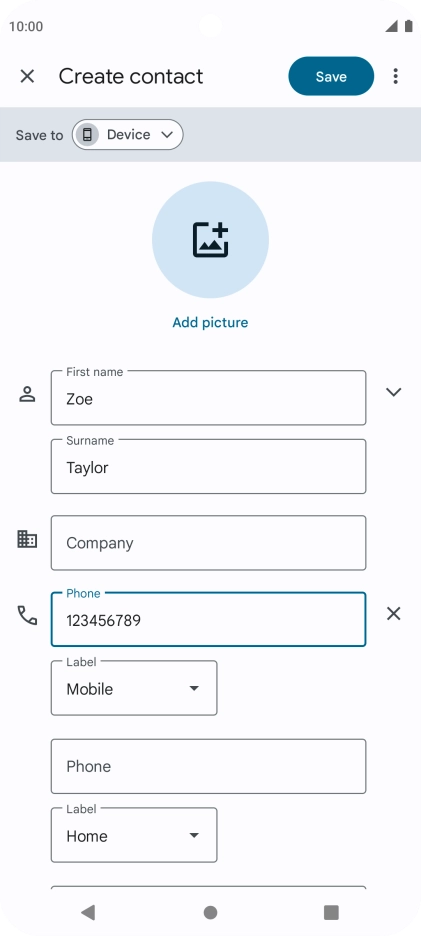
Task: Save the new contact
Action: 331,76
